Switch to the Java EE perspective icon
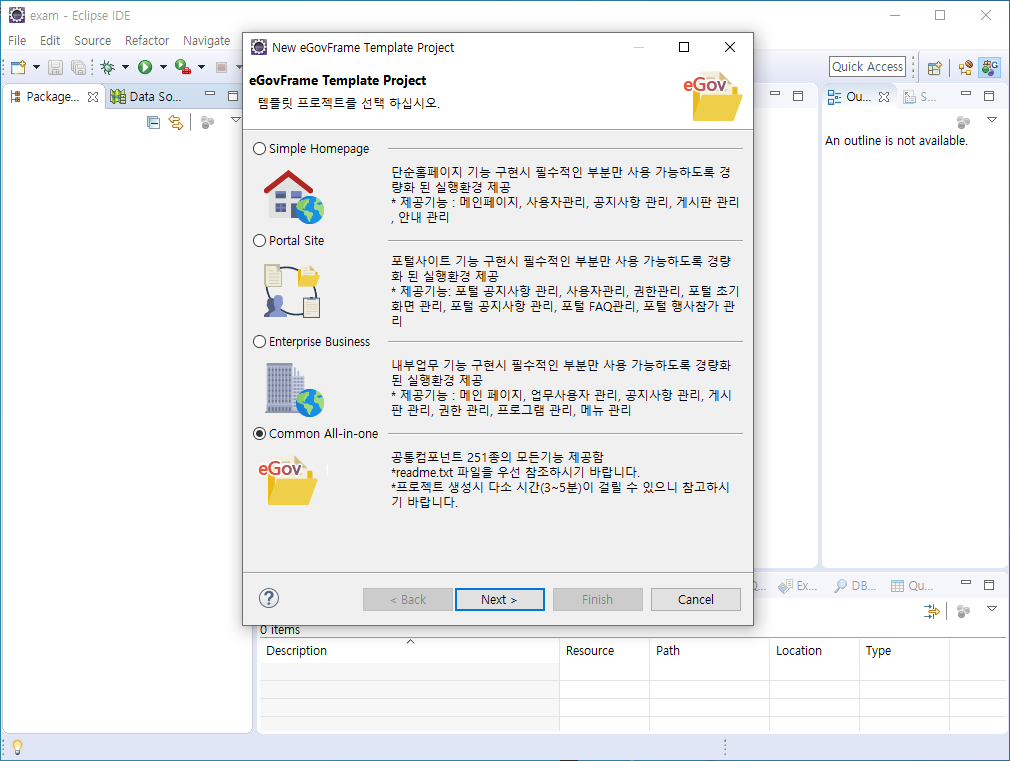The width and height of the screenshot is (1010, 761). (x=966, y=68)
